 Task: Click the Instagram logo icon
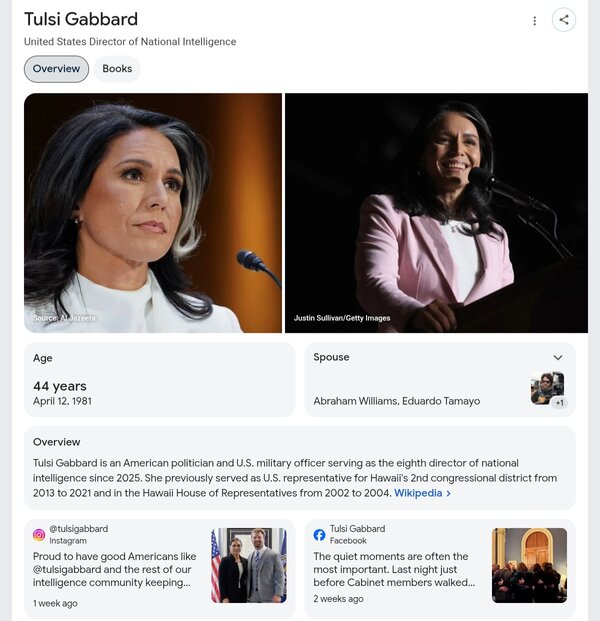coord(39,535)
